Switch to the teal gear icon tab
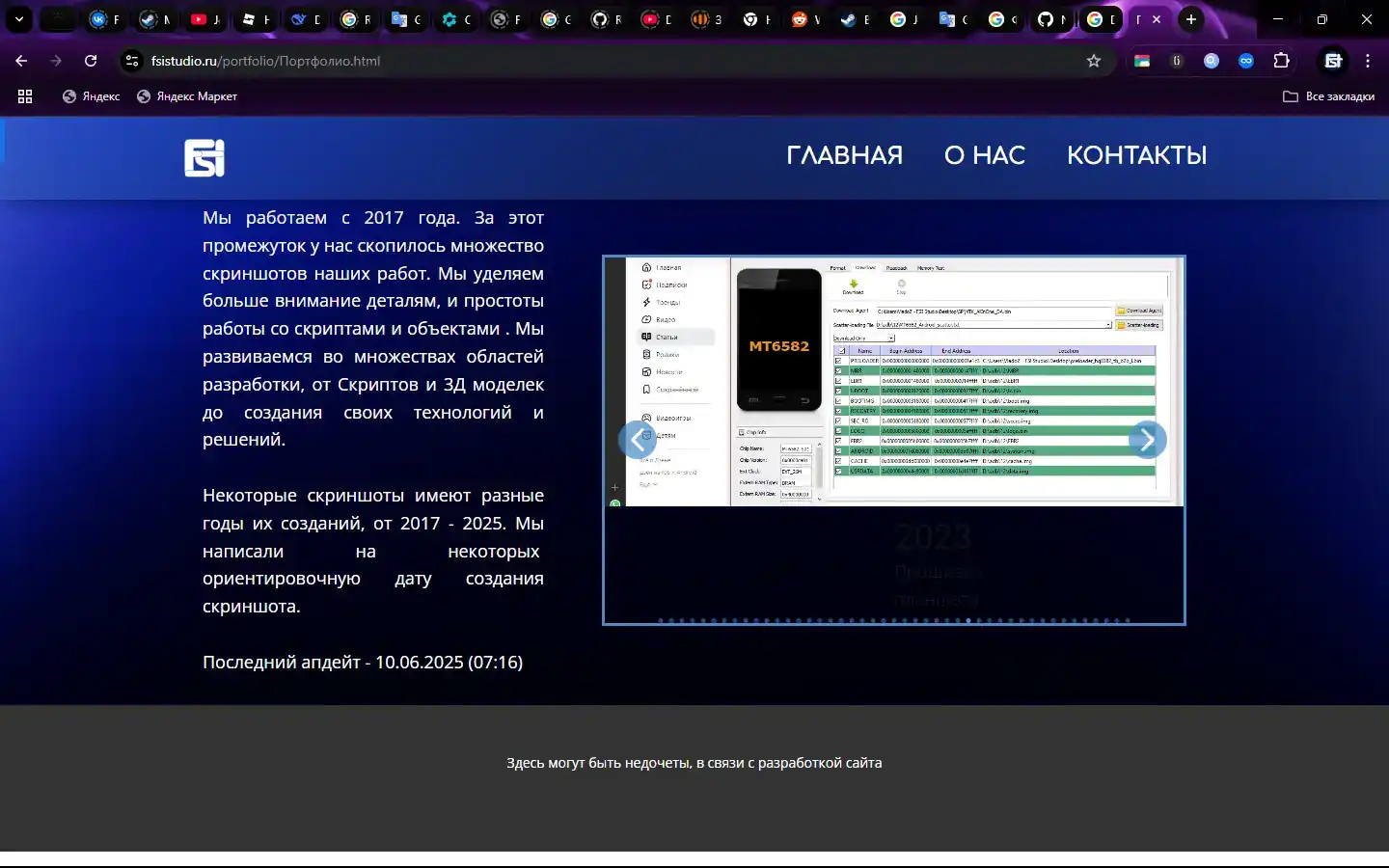The width and height of the screenshot is (1389, 868). click(455, 19)
